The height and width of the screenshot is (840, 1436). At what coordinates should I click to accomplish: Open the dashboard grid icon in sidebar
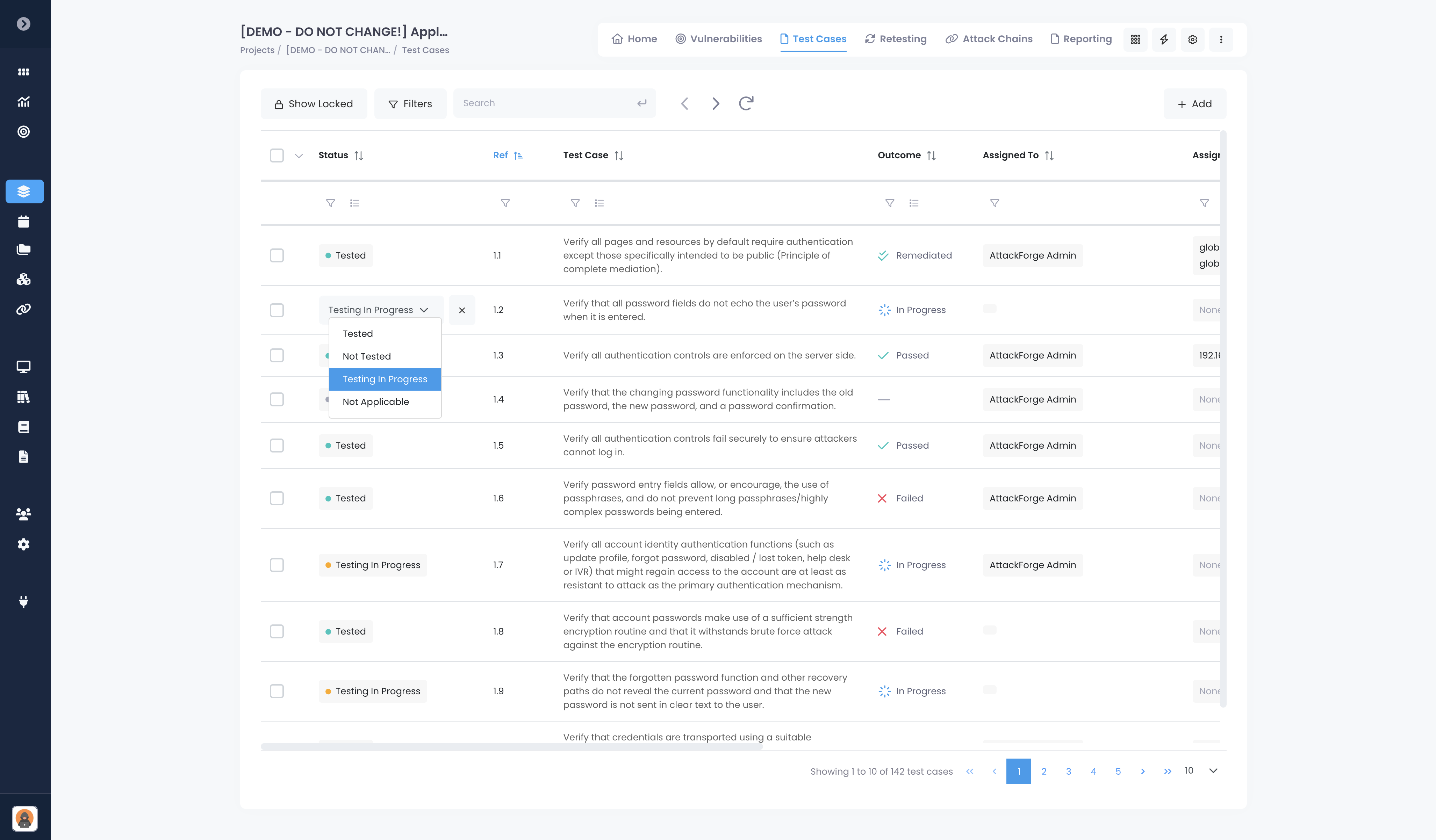[x=23, y=72]
